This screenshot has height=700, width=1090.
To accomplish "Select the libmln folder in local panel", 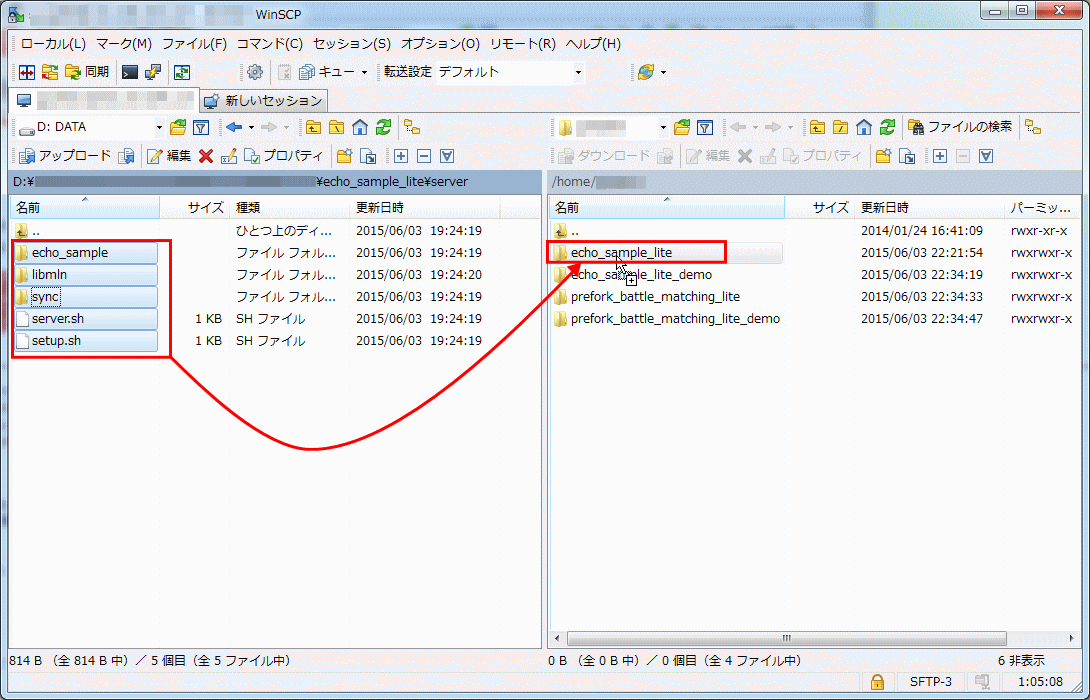I will 85,275.
